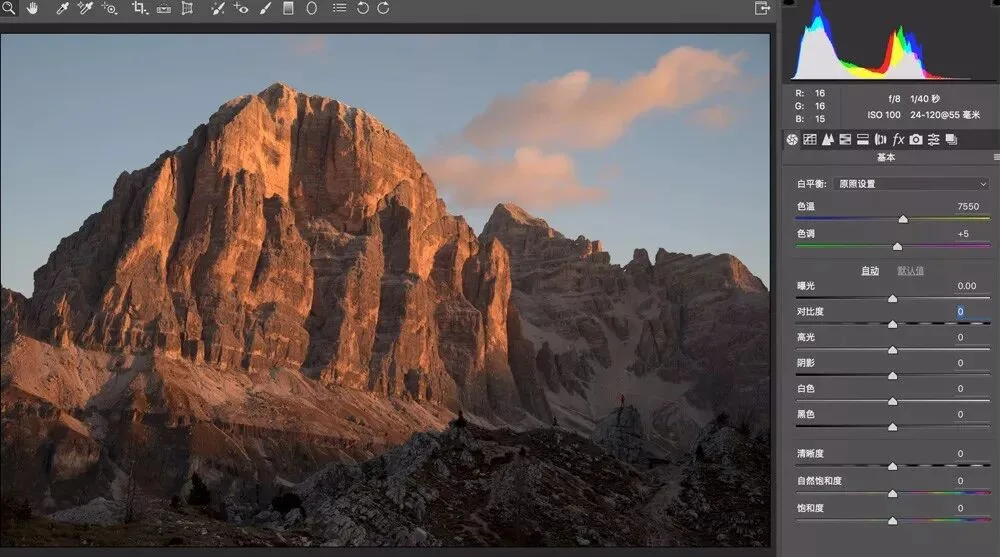Open the Preferences list icon
Image resolution: width=1000 pixels, height=557 pixels.
tap(339, 8)
